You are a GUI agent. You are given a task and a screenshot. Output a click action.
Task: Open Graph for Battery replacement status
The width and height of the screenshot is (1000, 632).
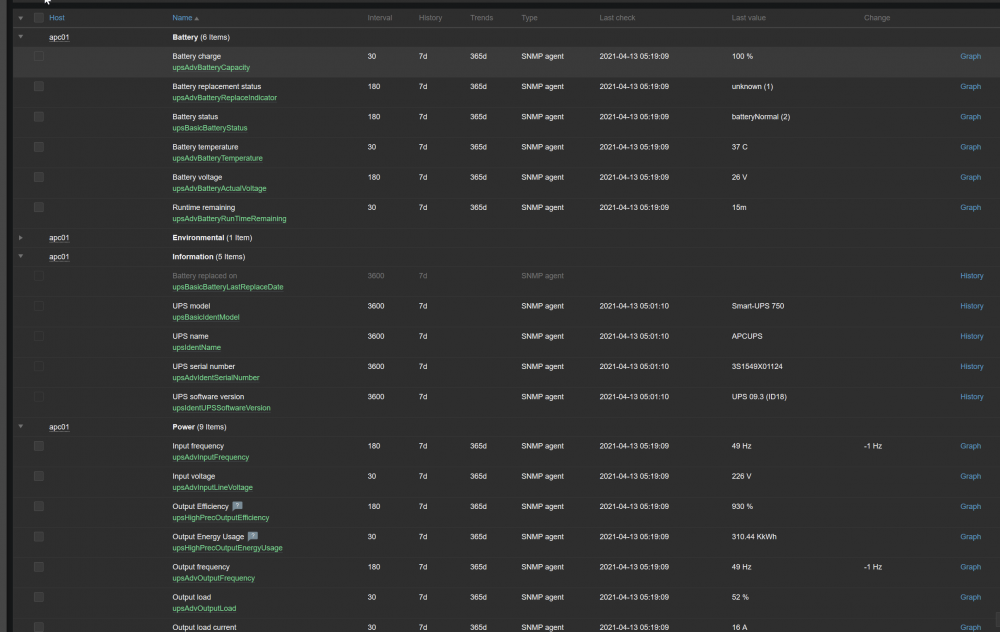(x=970, y=86)
